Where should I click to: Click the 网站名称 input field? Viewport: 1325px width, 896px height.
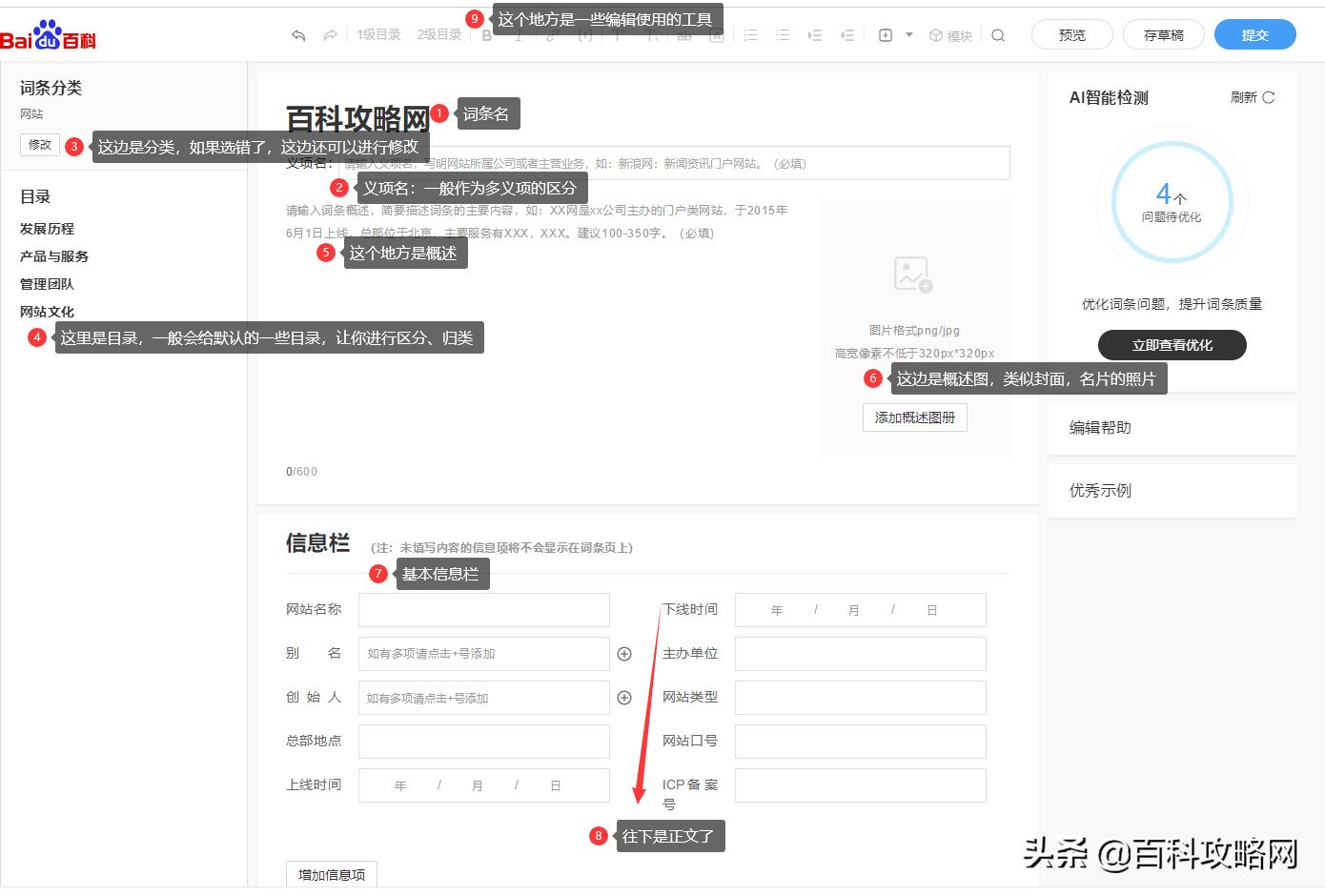point(483,609)
